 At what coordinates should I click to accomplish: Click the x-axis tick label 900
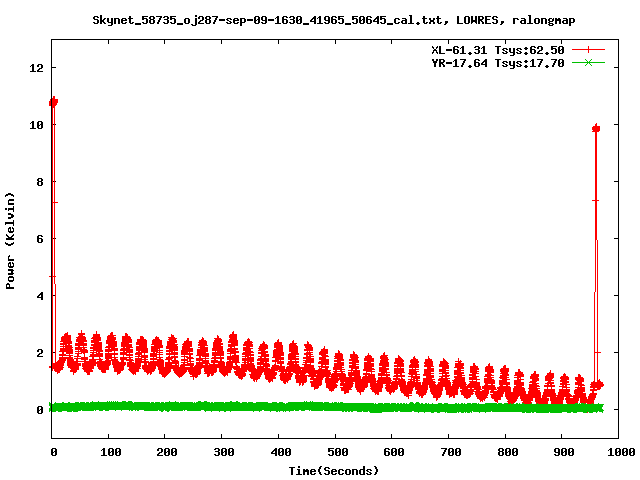point(564,452)
